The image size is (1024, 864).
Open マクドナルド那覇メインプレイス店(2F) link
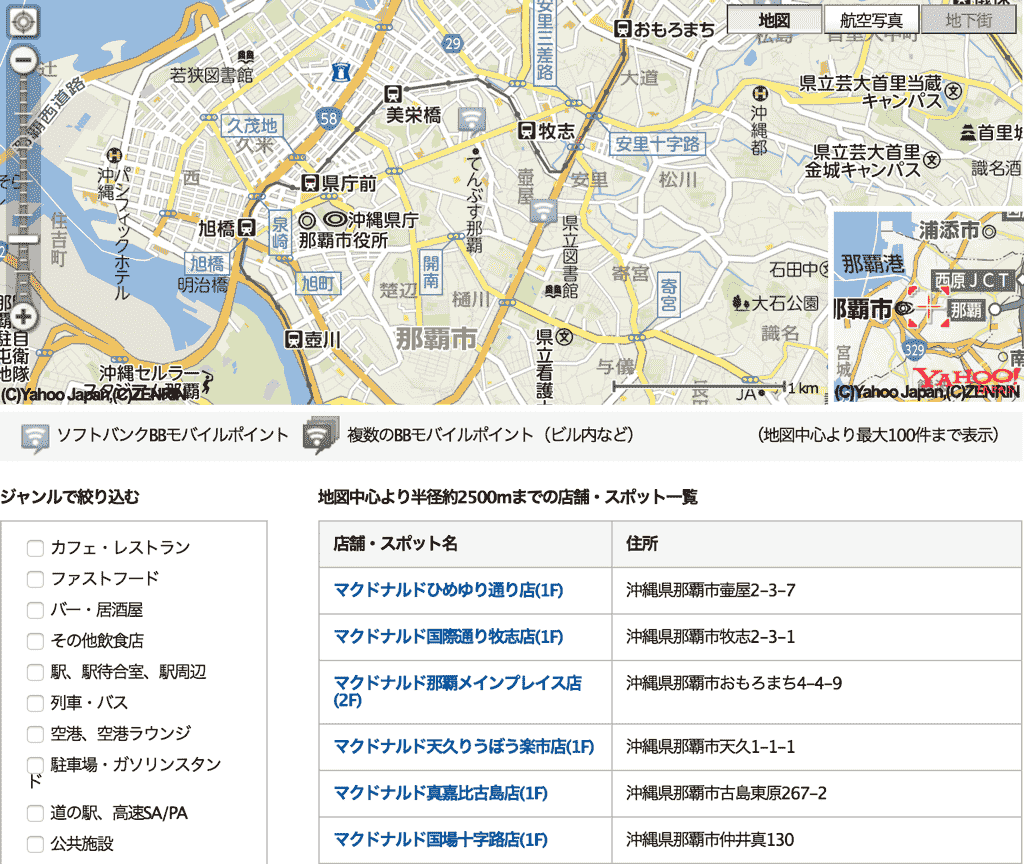(x=457, y=692)
